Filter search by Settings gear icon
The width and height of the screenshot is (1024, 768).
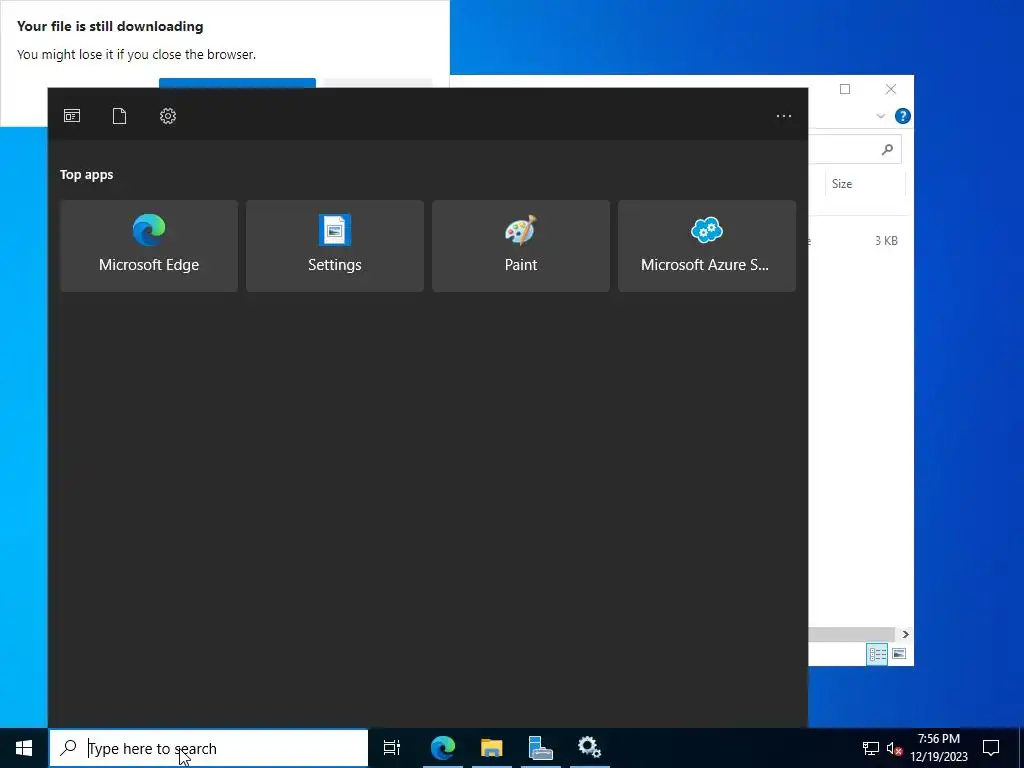pyautogui.click(x=168, y=116)
